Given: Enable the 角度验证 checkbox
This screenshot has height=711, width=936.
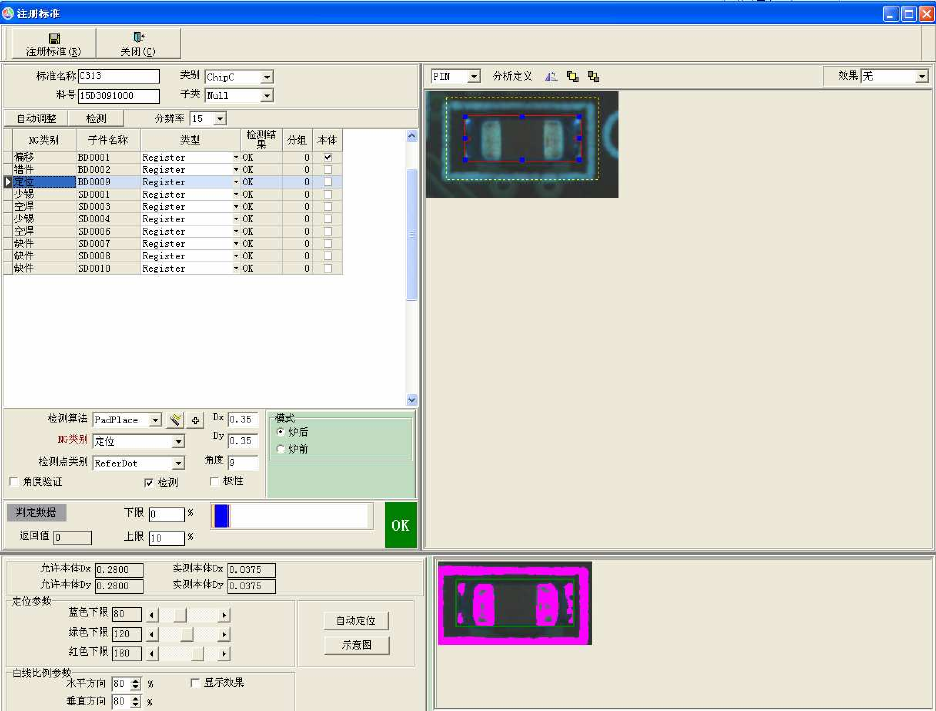Looking at the screenshot, I should tap(14, 481).
